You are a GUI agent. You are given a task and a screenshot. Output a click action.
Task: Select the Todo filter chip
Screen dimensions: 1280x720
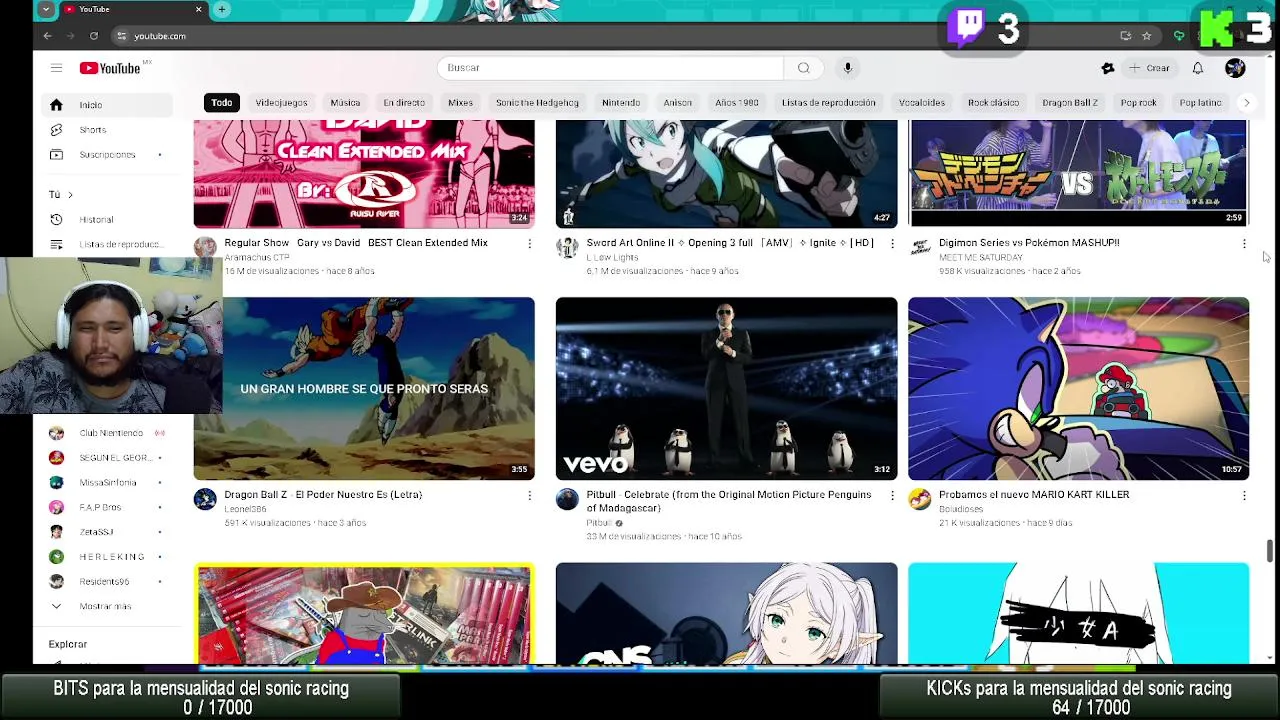[x=222, y=102]
